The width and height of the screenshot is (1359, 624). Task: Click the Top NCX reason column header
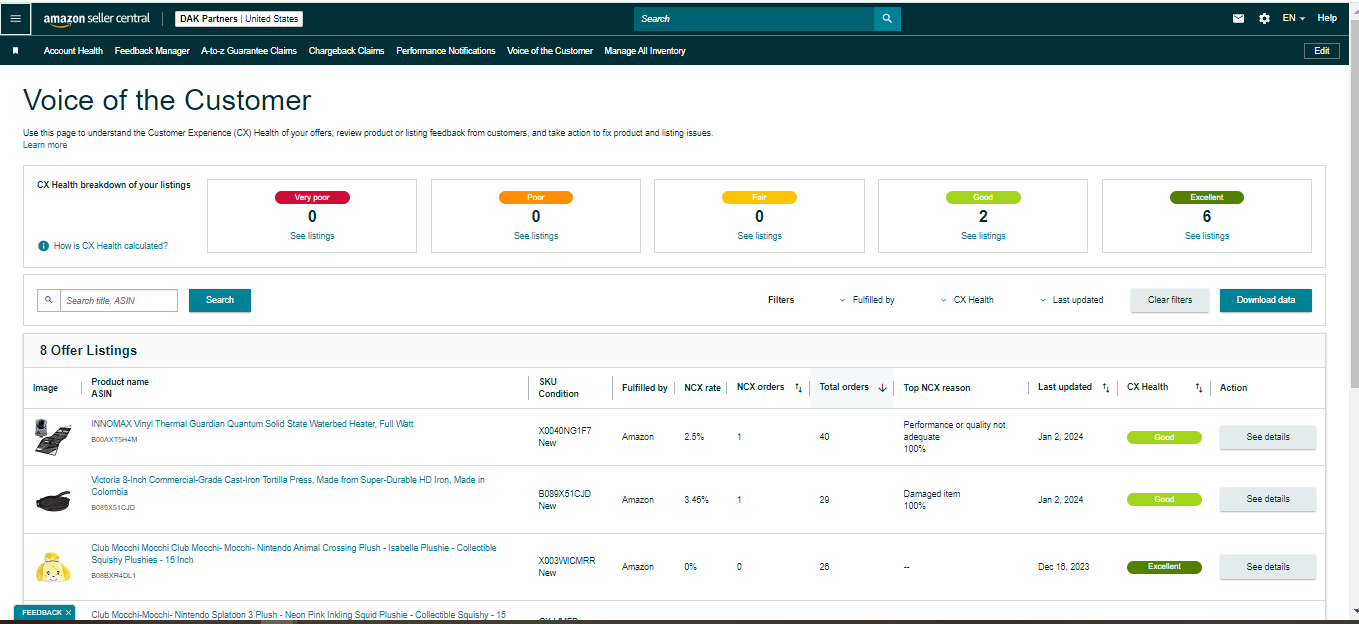tap(937, 388)
